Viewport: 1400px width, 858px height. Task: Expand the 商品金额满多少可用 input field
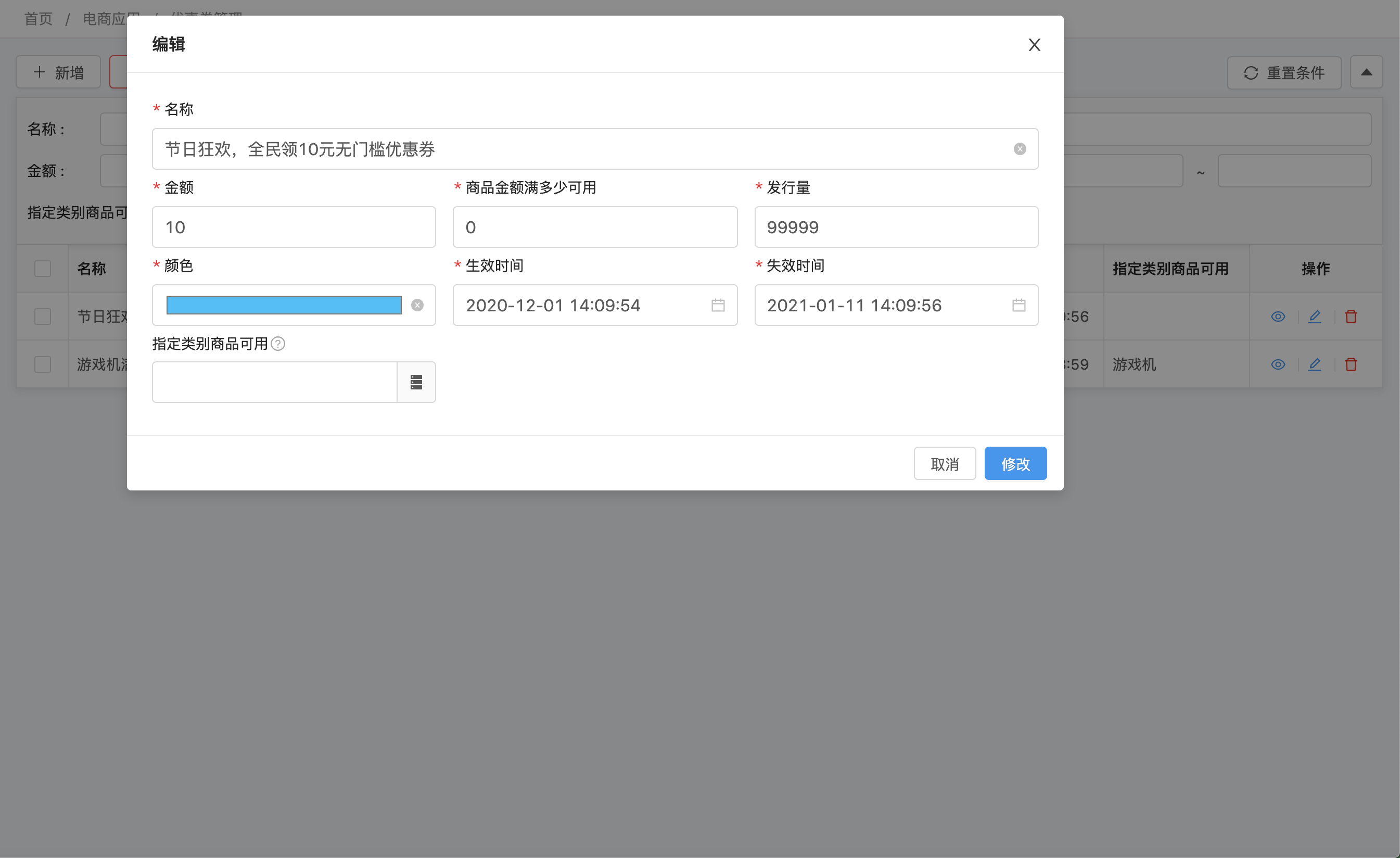pos(595,227)
